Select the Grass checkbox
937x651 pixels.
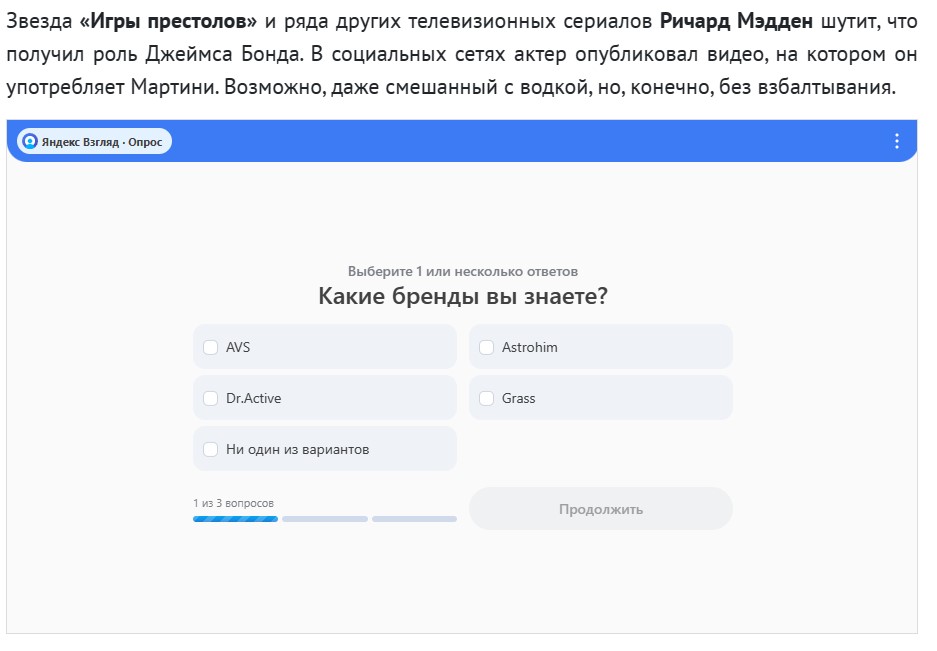tap(486, 398)
